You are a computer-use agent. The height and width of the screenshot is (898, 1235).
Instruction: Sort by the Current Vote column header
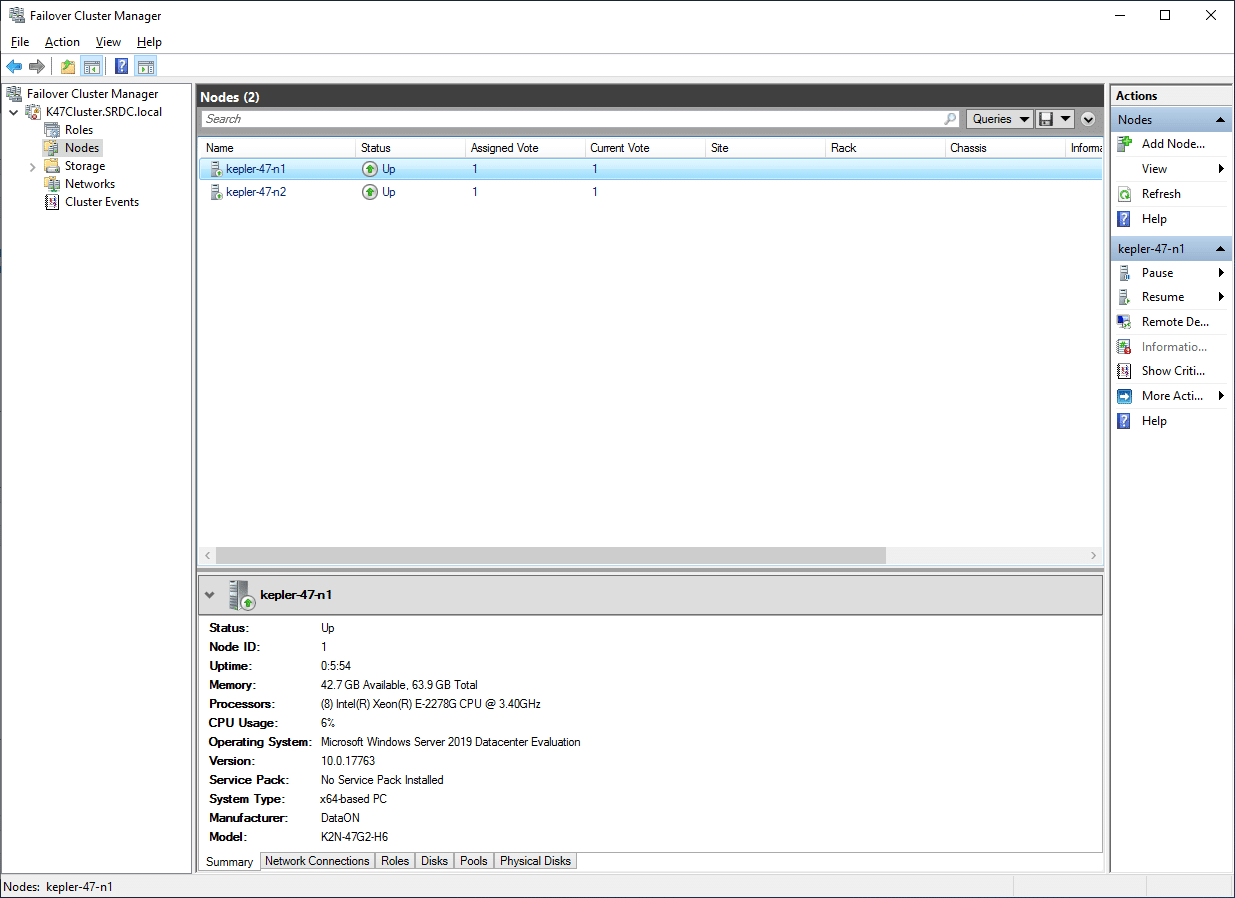[x=645, y=148]
